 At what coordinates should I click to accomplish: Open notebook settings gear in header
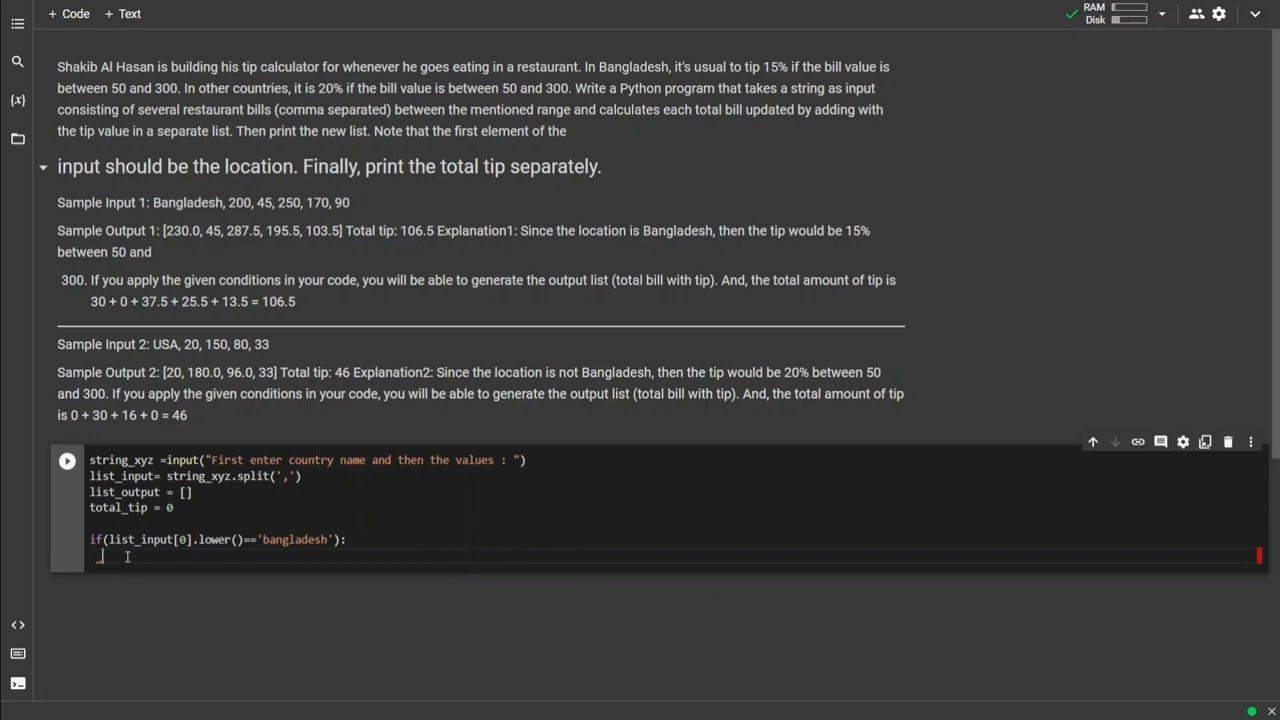(x=1219, y=14)
